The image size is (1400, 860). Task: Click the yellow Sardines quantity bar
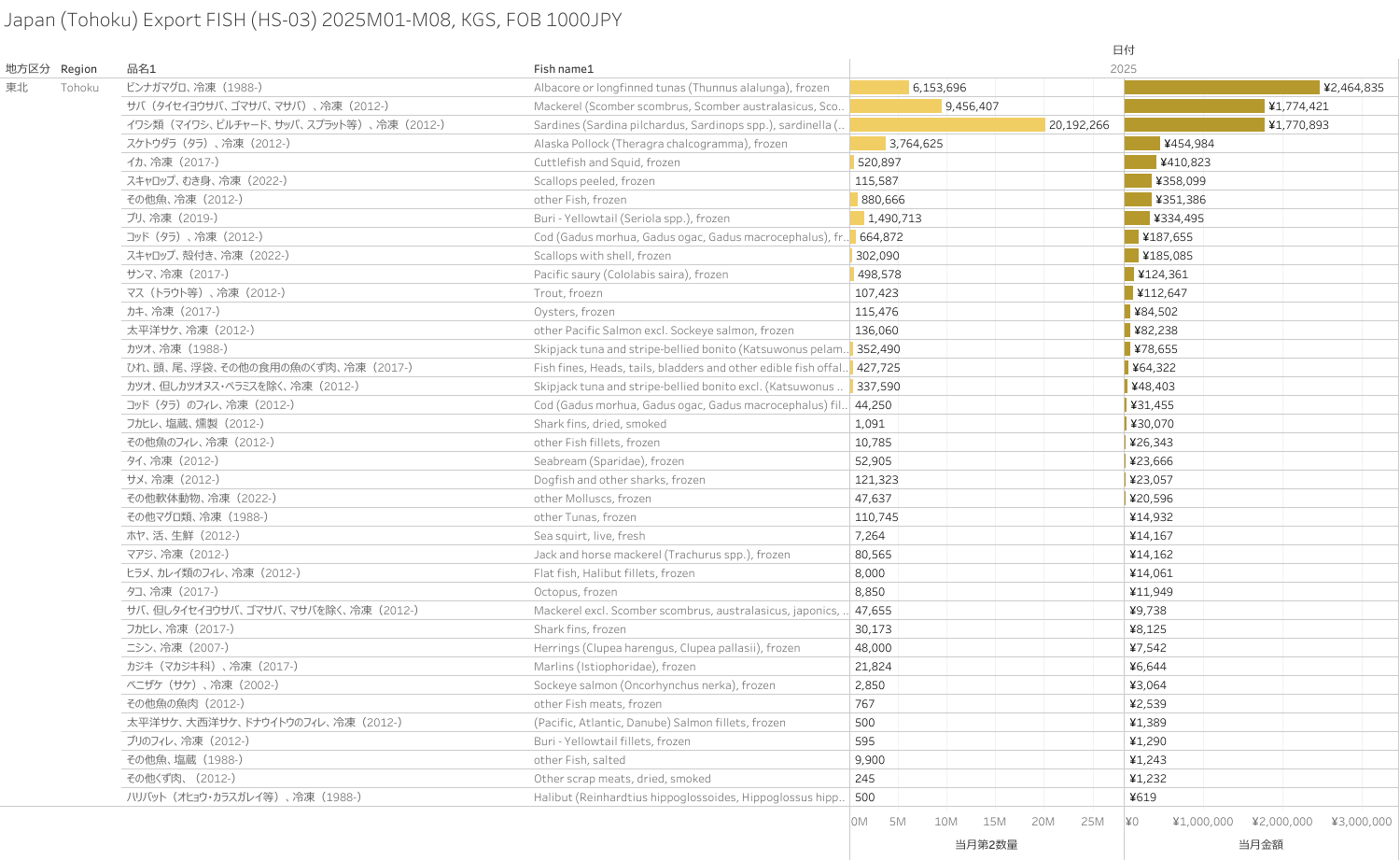(946, 125)
